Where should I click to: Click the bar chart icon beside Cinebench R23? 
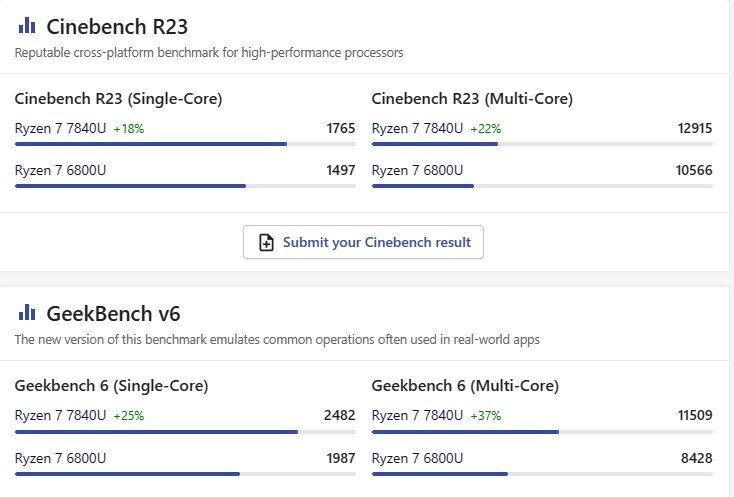coord(27,26)
